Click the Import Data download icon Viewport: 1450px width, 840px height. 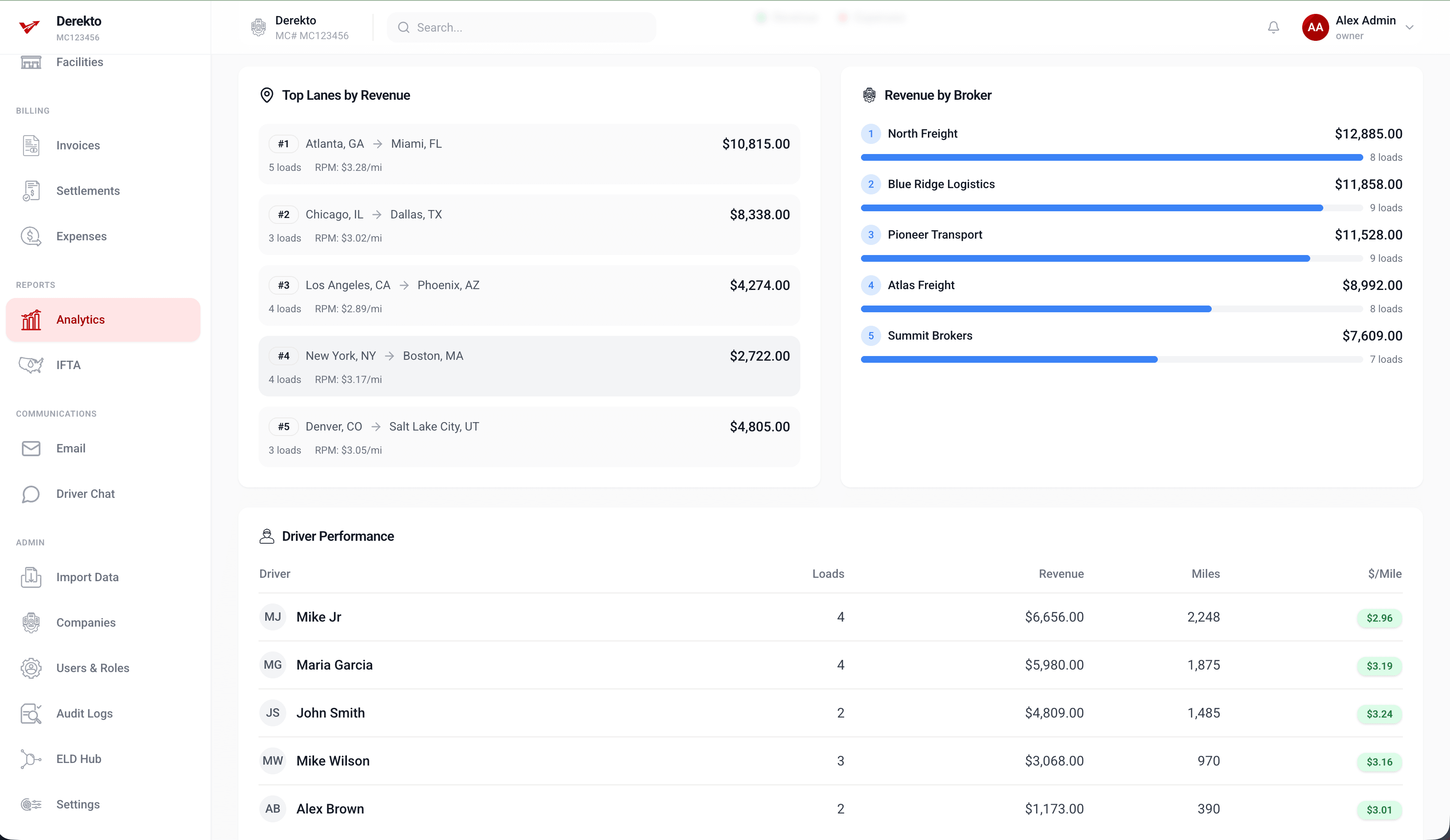(x=31, y=577)
